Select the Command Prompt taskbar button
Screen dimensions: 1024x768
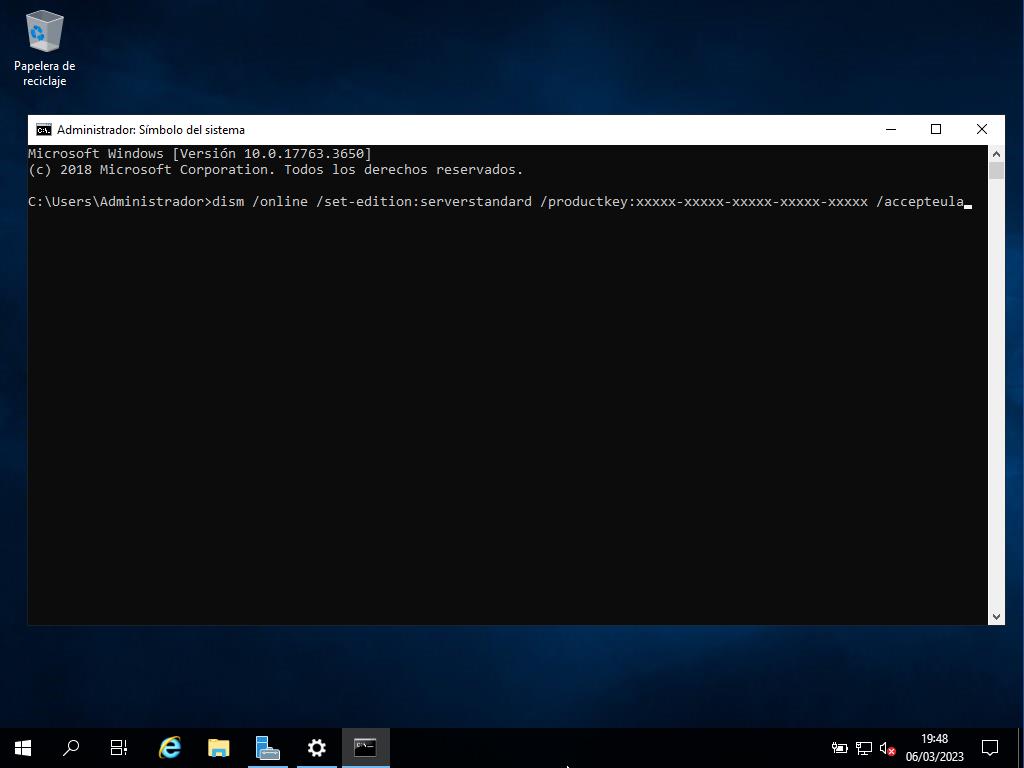pyautogui.click(x=365, y=747)
